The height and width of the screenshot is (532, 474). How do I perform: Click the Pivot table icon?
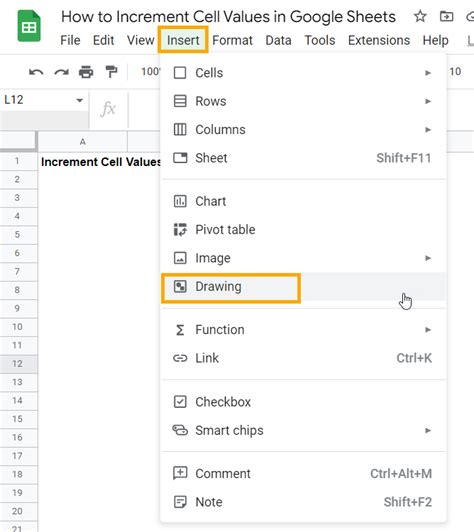click(180, 229)
